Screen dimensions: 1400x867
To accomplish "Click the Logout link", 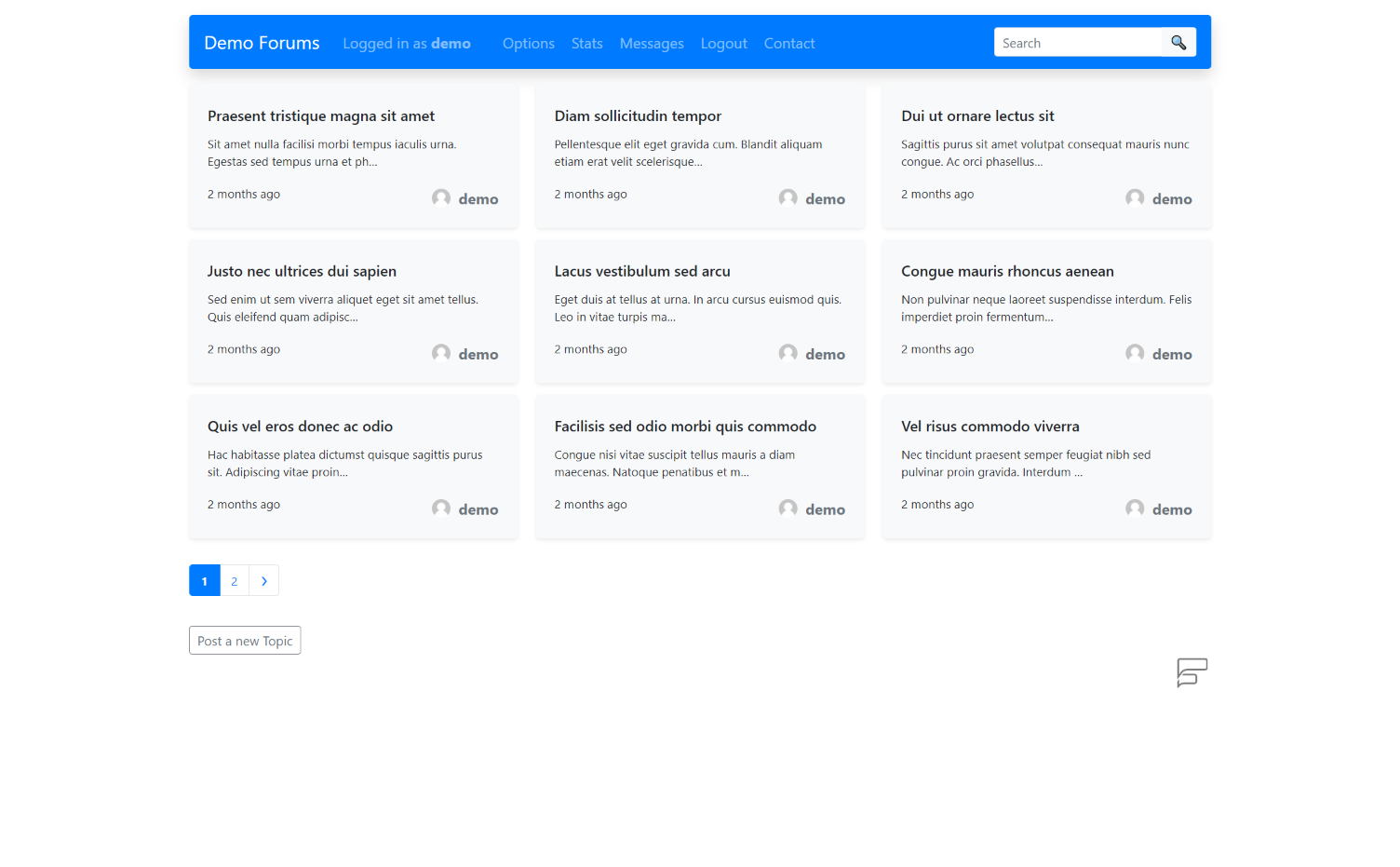I will pyautogui.click(x=724, y=44).
